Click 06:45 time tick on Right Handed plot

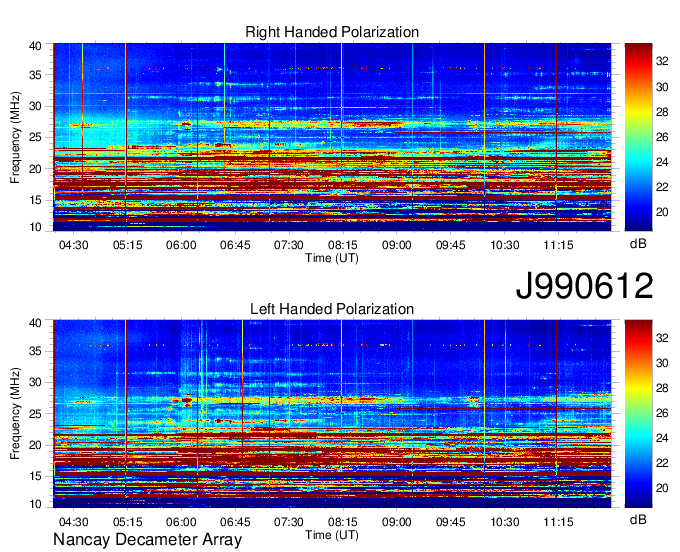(235, 245)
